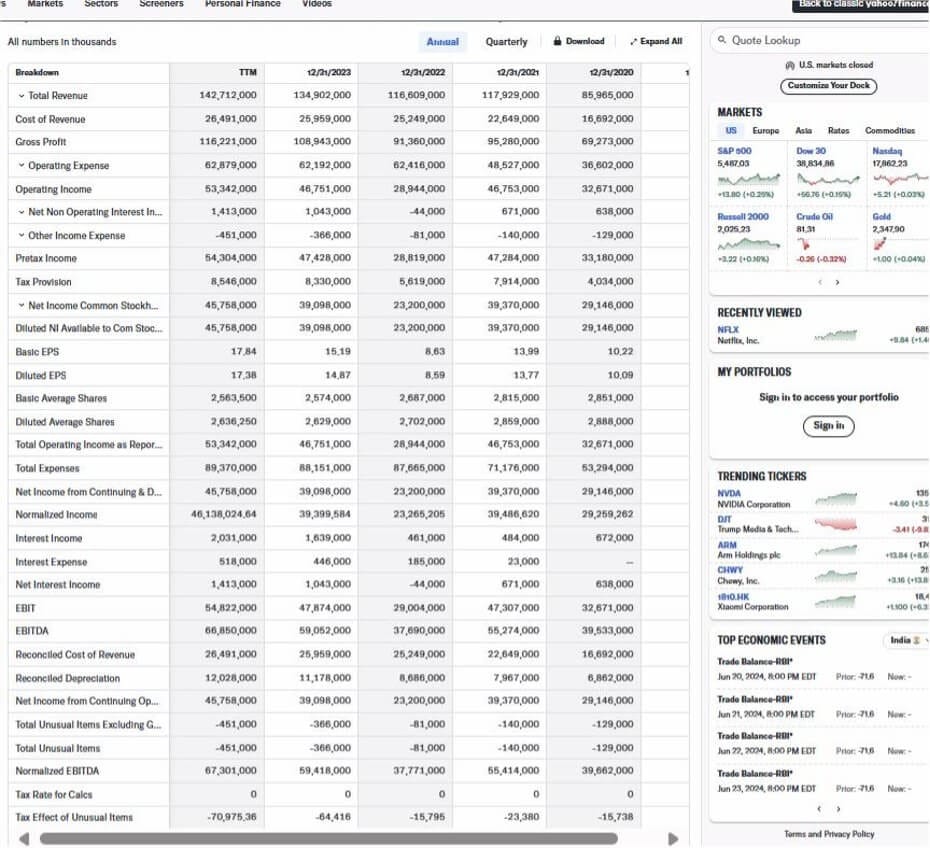930x848 pixels.
Task: Click the S&P 500 sparkline chart
Action: pos(748,178)
